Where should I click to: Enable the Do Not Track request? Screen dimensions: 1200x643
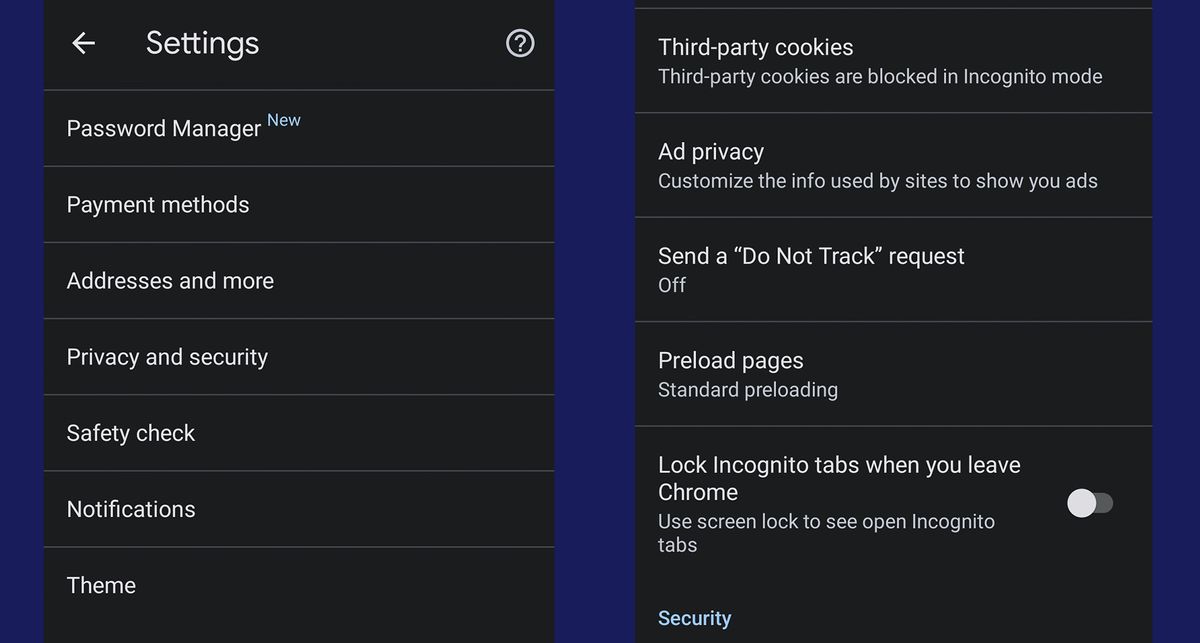[810, 256]
